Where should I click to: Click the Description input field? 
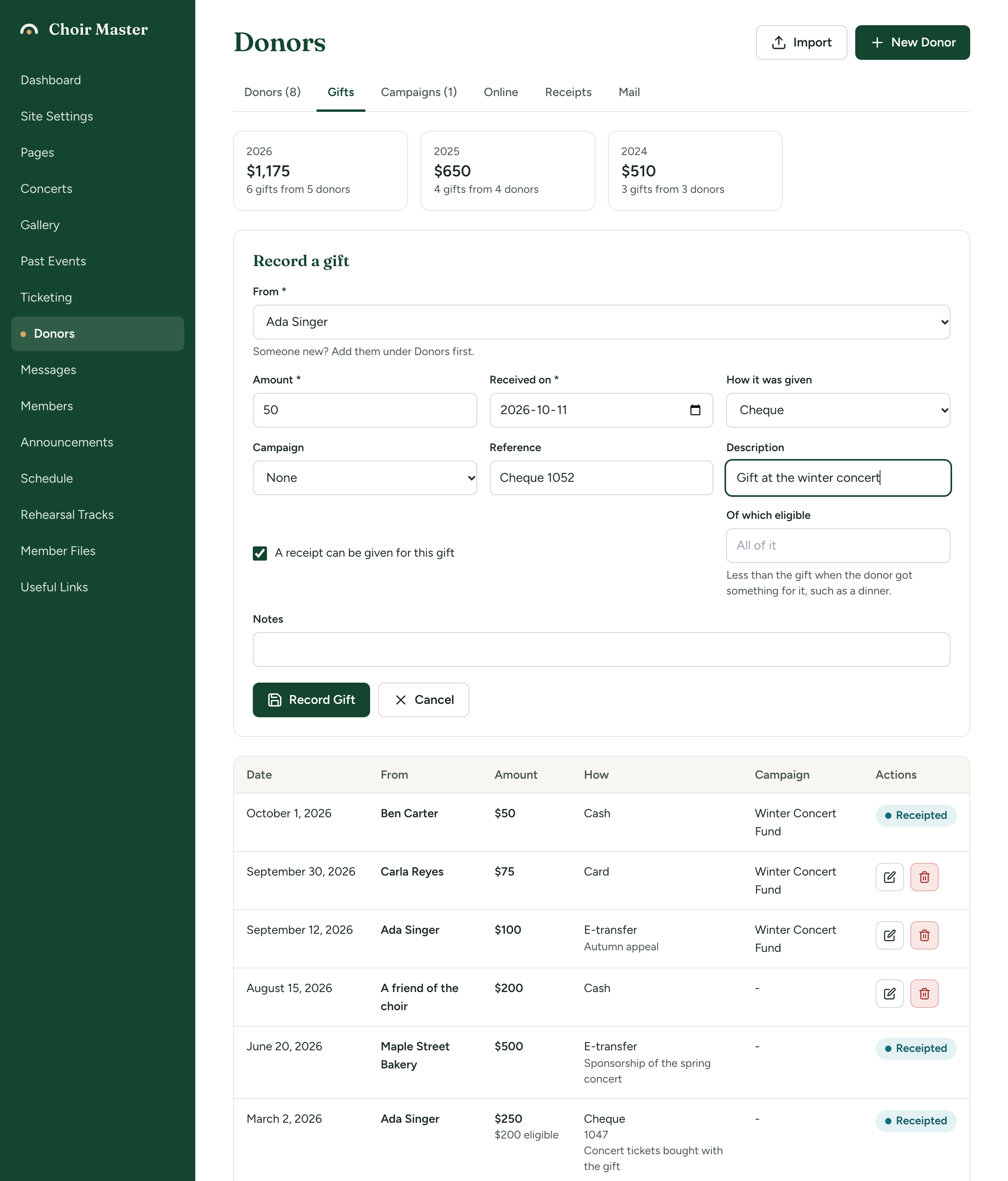pos(838,478)
